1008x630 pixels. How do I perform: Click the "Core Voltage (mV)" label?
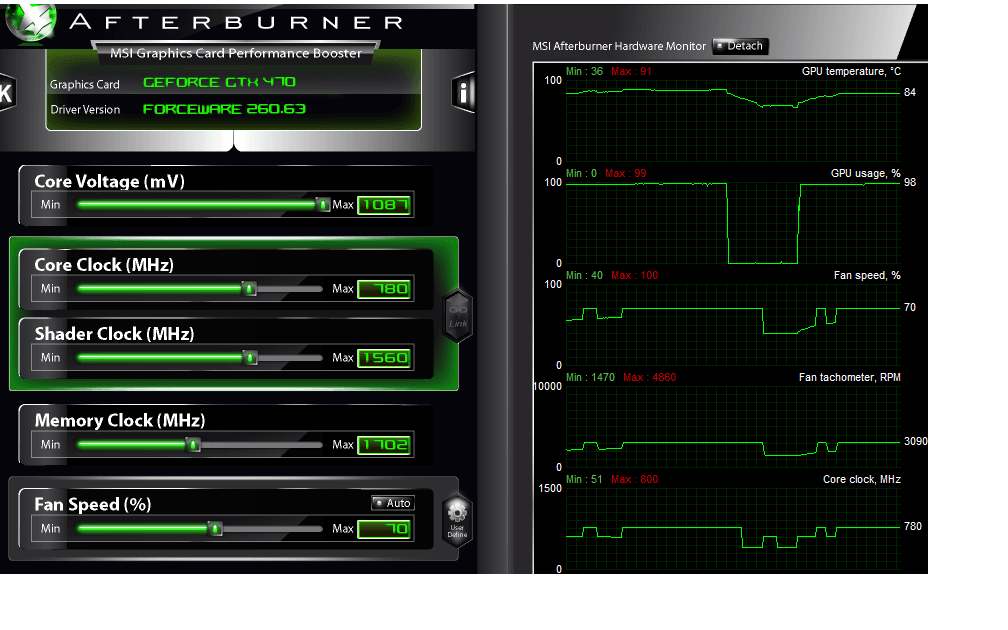(x=109, y=182)
